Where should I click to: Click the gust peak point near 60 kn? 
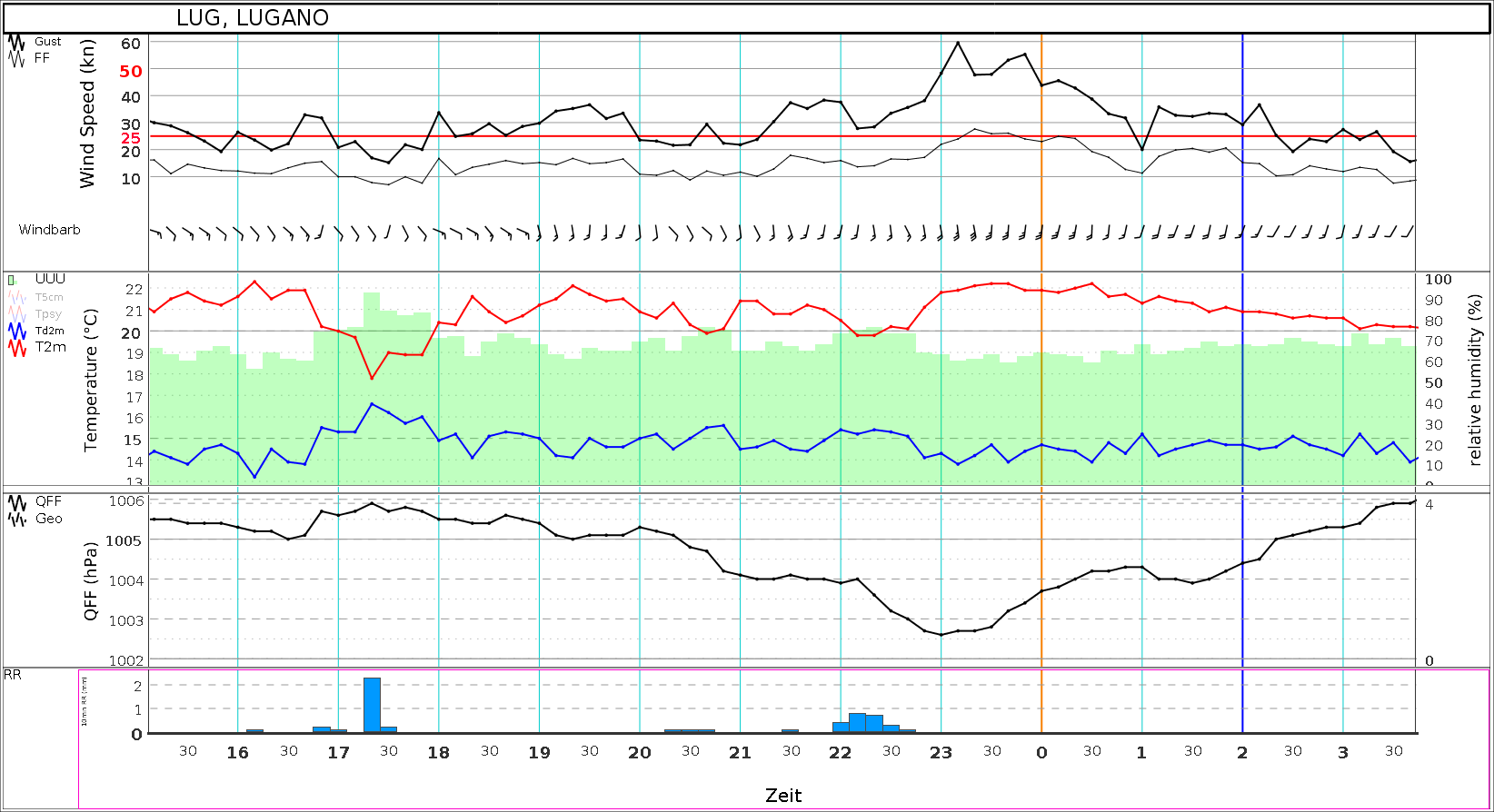[958, 43]
